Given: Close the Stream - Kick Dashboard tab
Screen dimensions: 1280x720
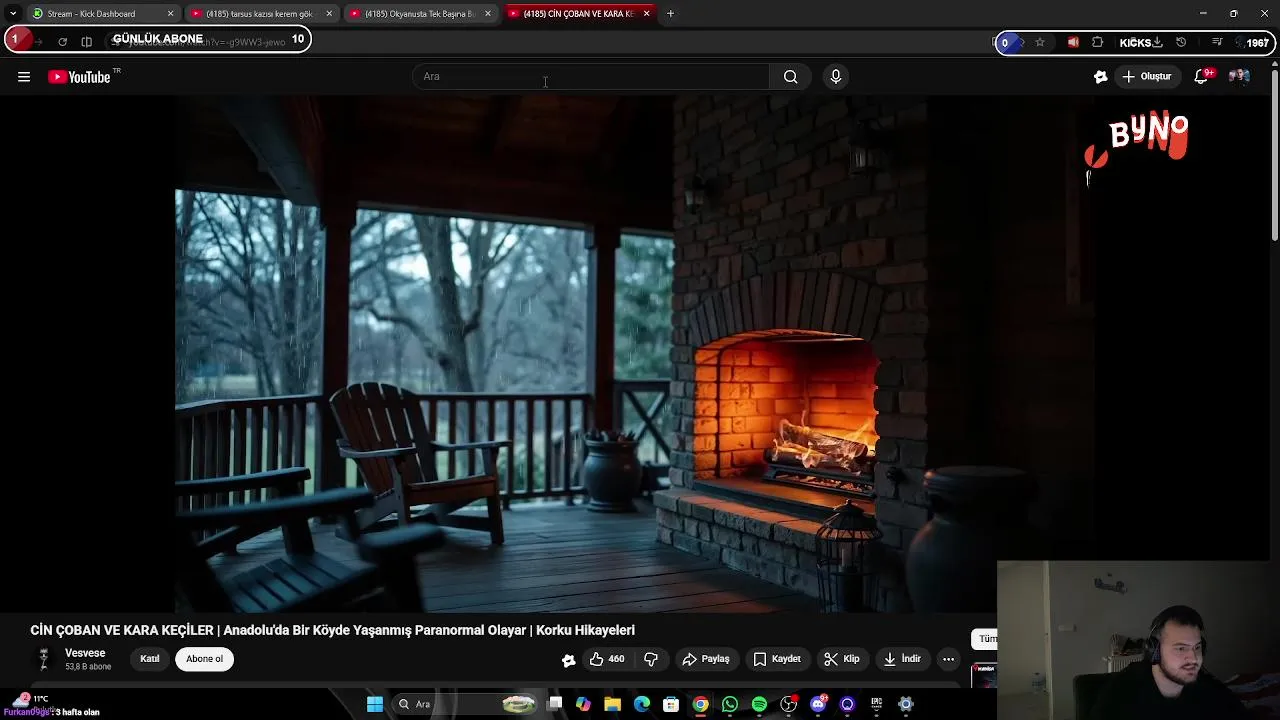Looking at the screenshot, I should tap(170, 14).
